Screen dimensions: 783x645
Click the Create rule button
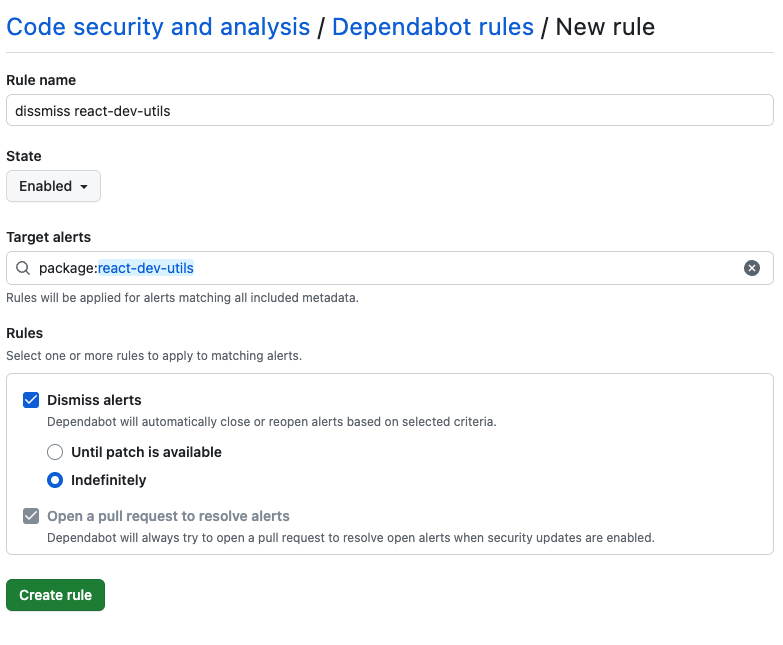click(55, 595)
